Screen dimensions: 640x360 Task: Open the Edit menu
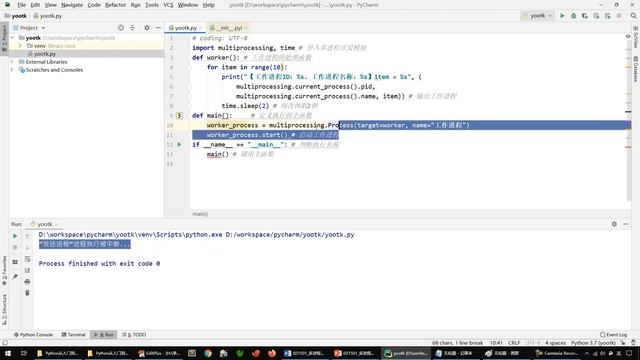point(35,5)
